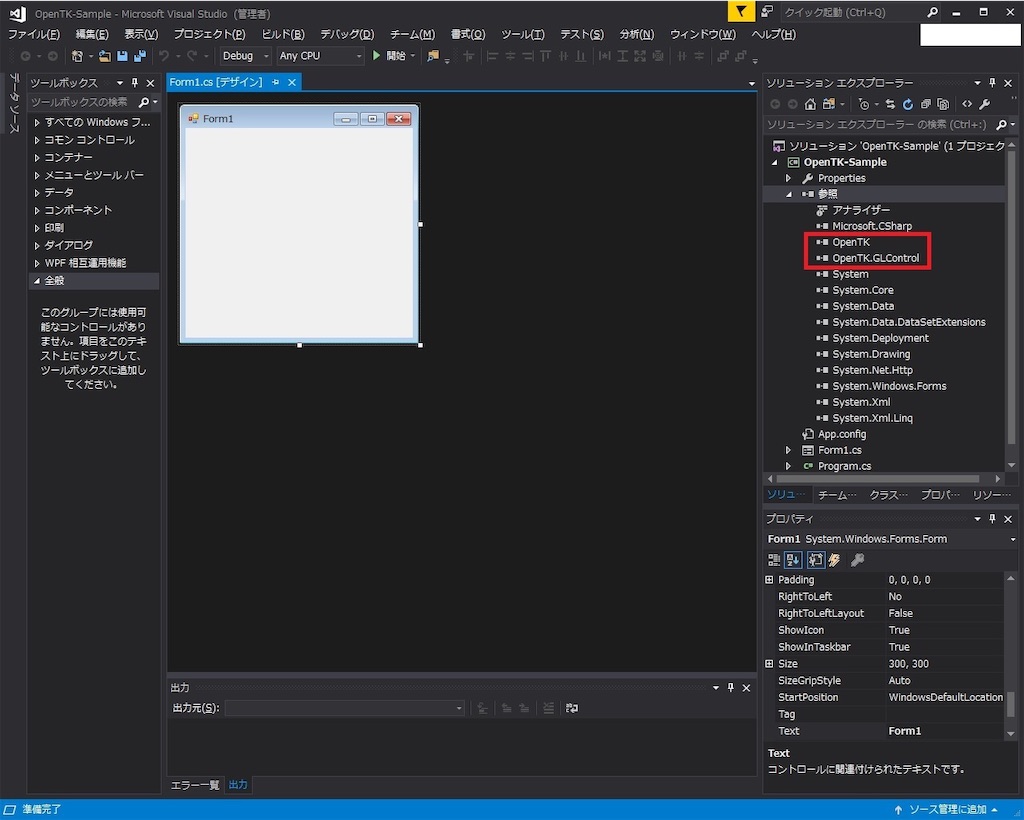Expand the Containers toolbox group
Screen dimensions: 1024x820
(x=37, y=157)
